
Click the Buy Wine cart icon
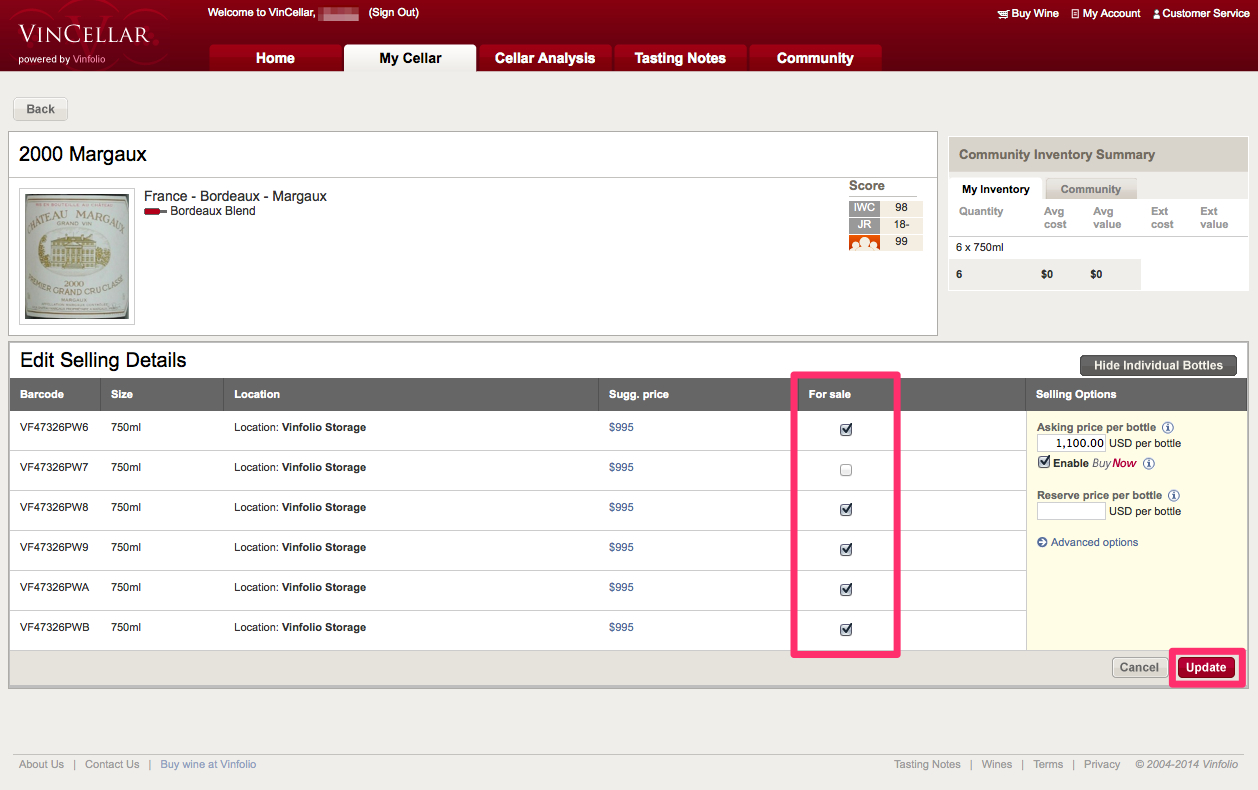tap(1003, 14)
